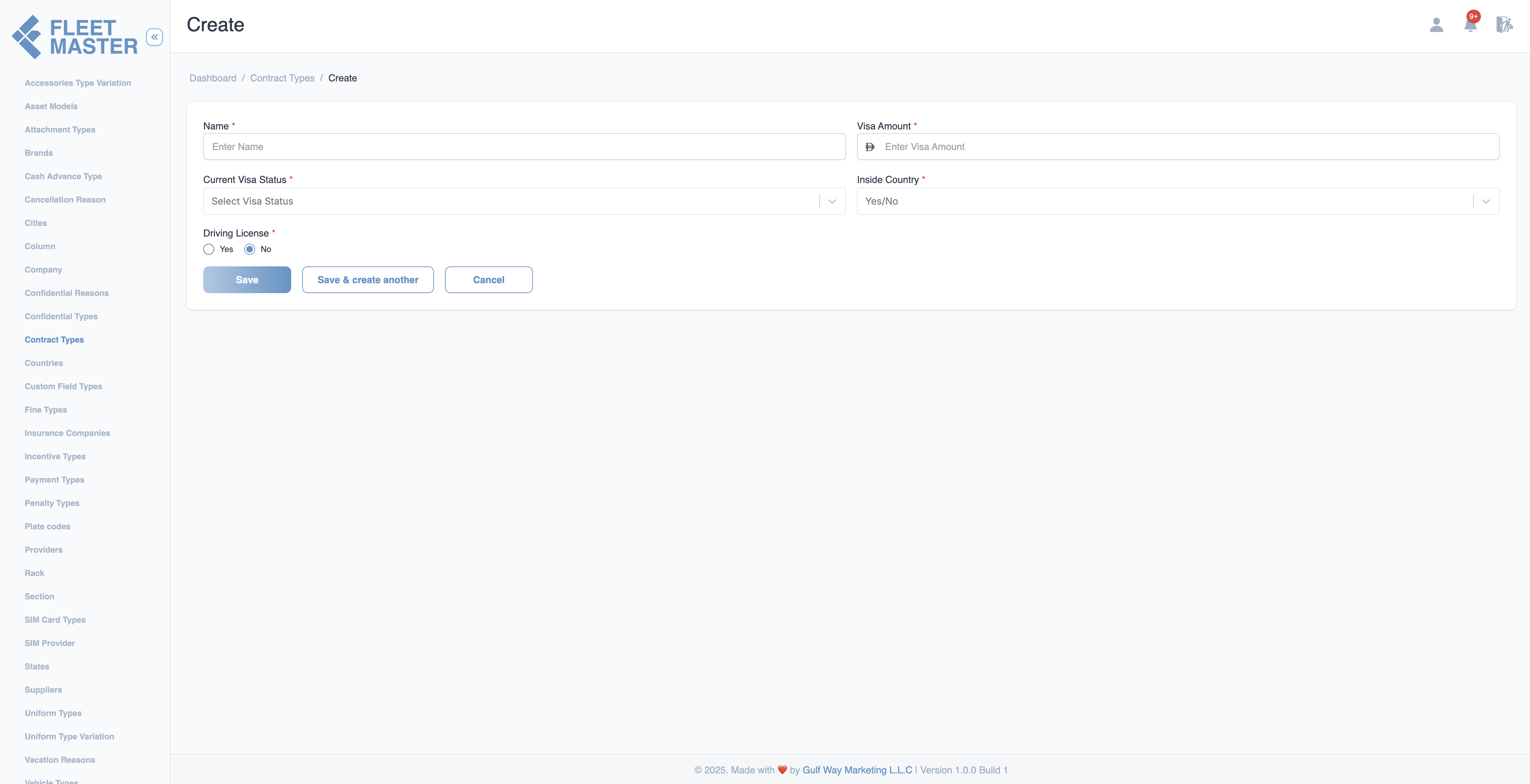Open the Inside Country dropdown

[1178, 201]
